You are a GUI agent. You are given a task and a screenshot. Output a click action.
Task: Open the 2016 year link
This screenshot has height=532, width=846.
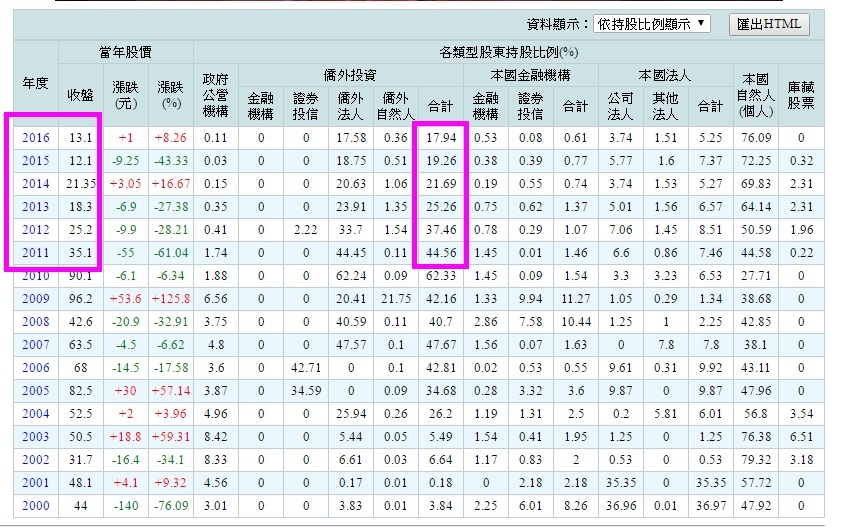tap(36, 138)
